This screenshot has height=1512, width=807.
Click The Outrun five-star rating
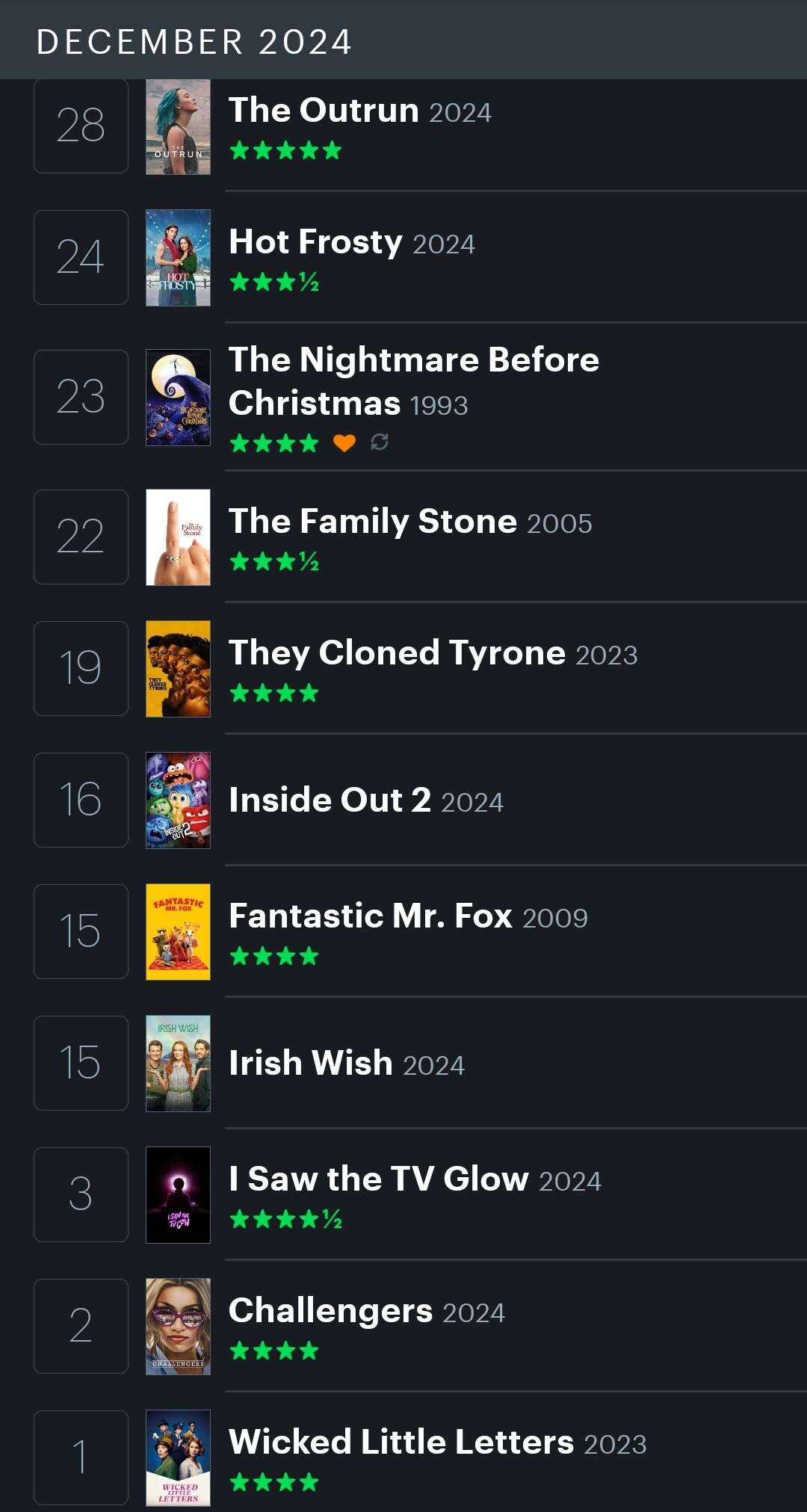[285, 150]
